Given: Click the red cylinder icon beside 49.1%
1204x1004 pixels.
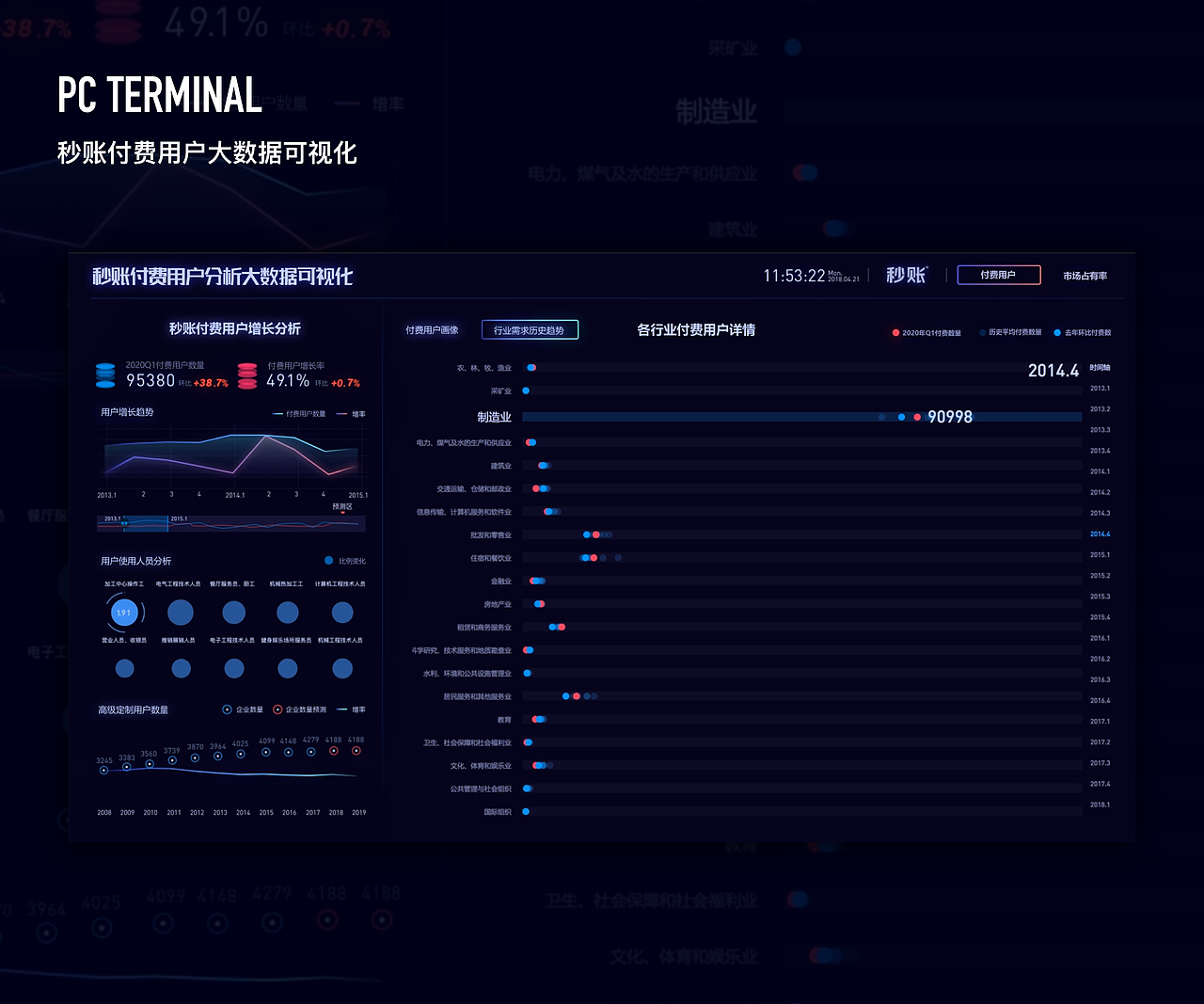Looking at the screenshot, I should 246,373.
